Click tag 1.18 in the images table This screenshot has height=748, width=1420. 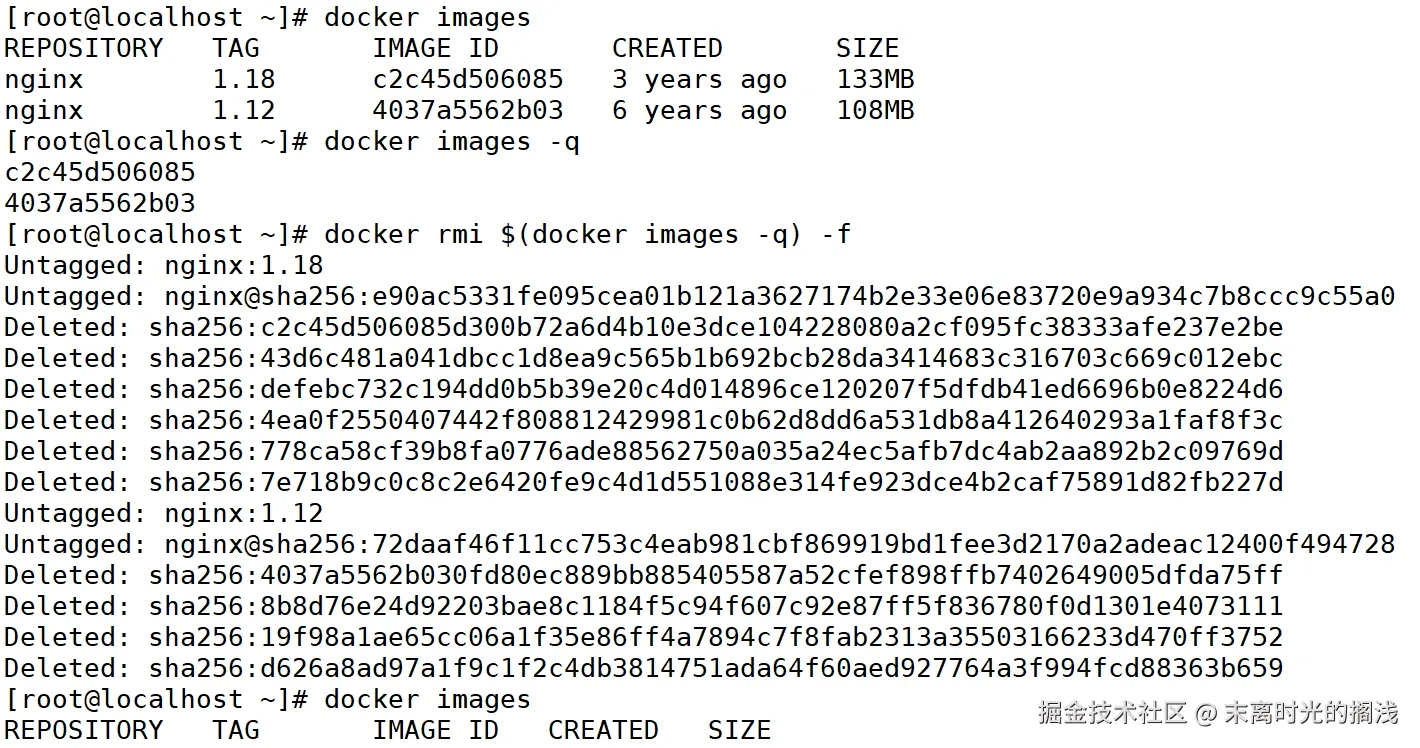[x=244, y=80]
